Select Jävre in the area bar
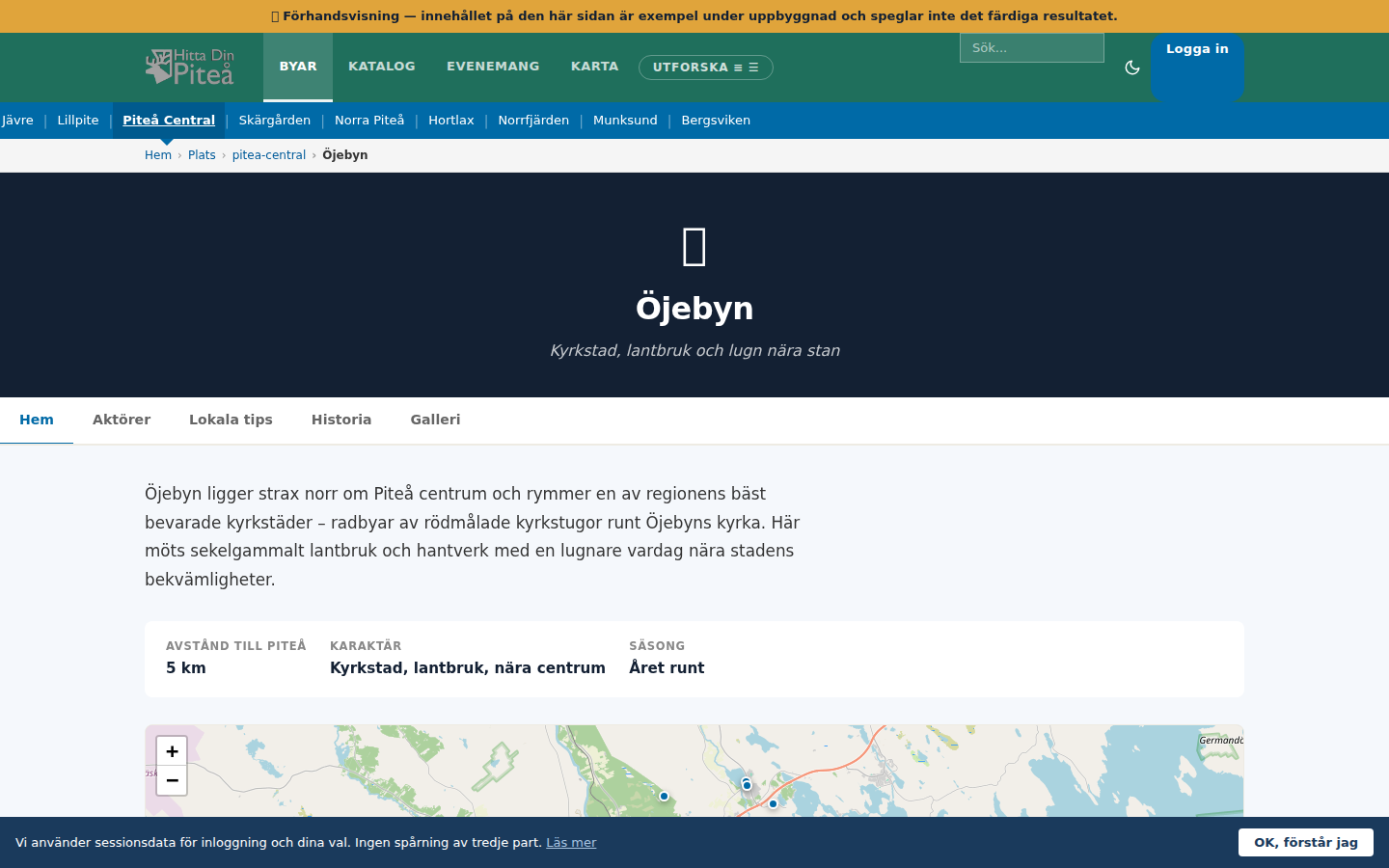 17,121
